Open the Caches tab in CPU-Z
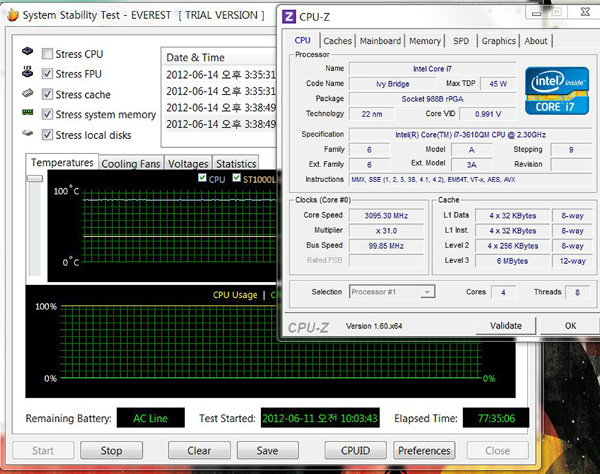This screenshot has width=600, height=474. [338, 41]
